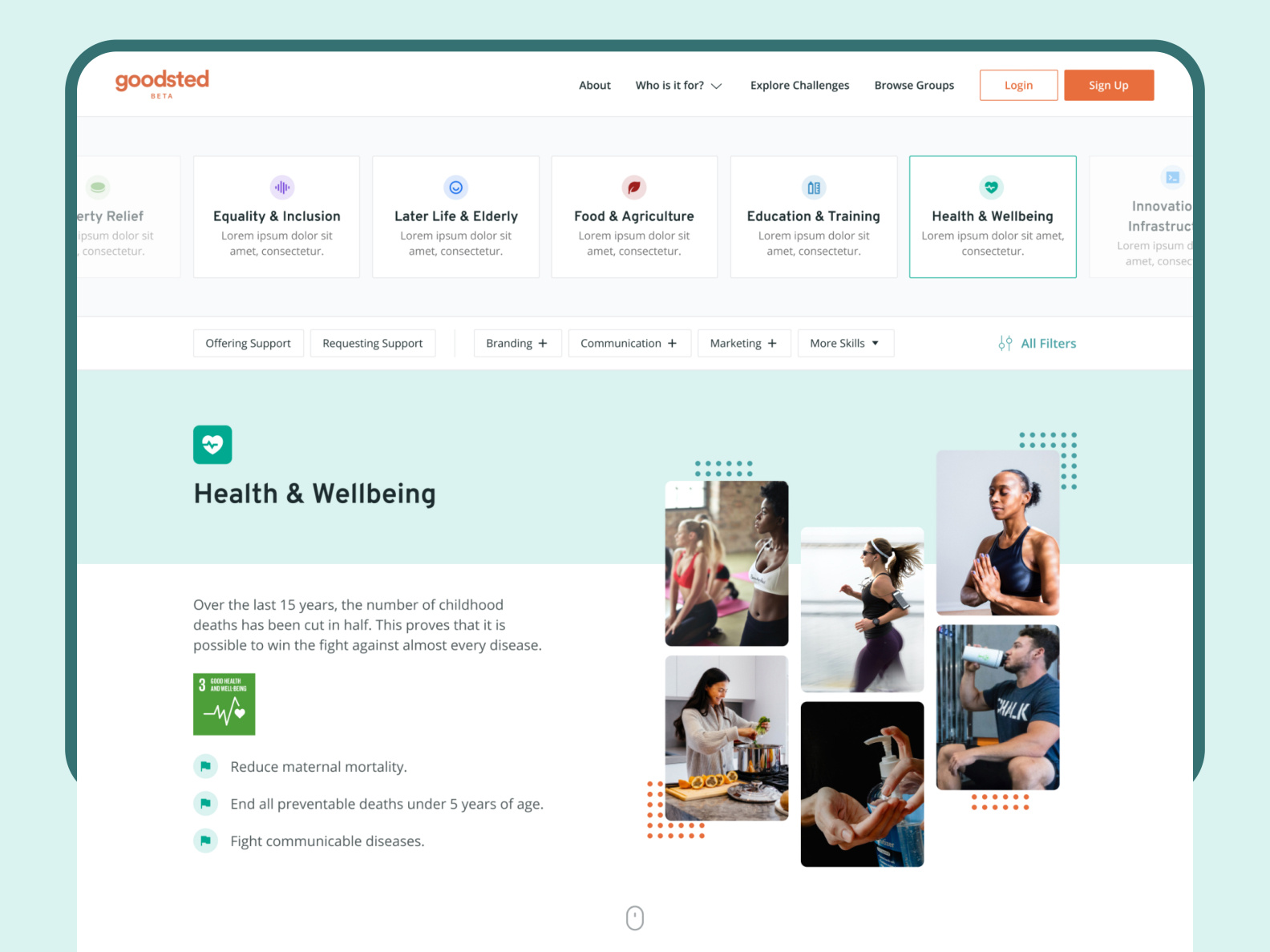1270x952 pixels.
Task: Add the Communication skill filter
Action: pos(629,343)
